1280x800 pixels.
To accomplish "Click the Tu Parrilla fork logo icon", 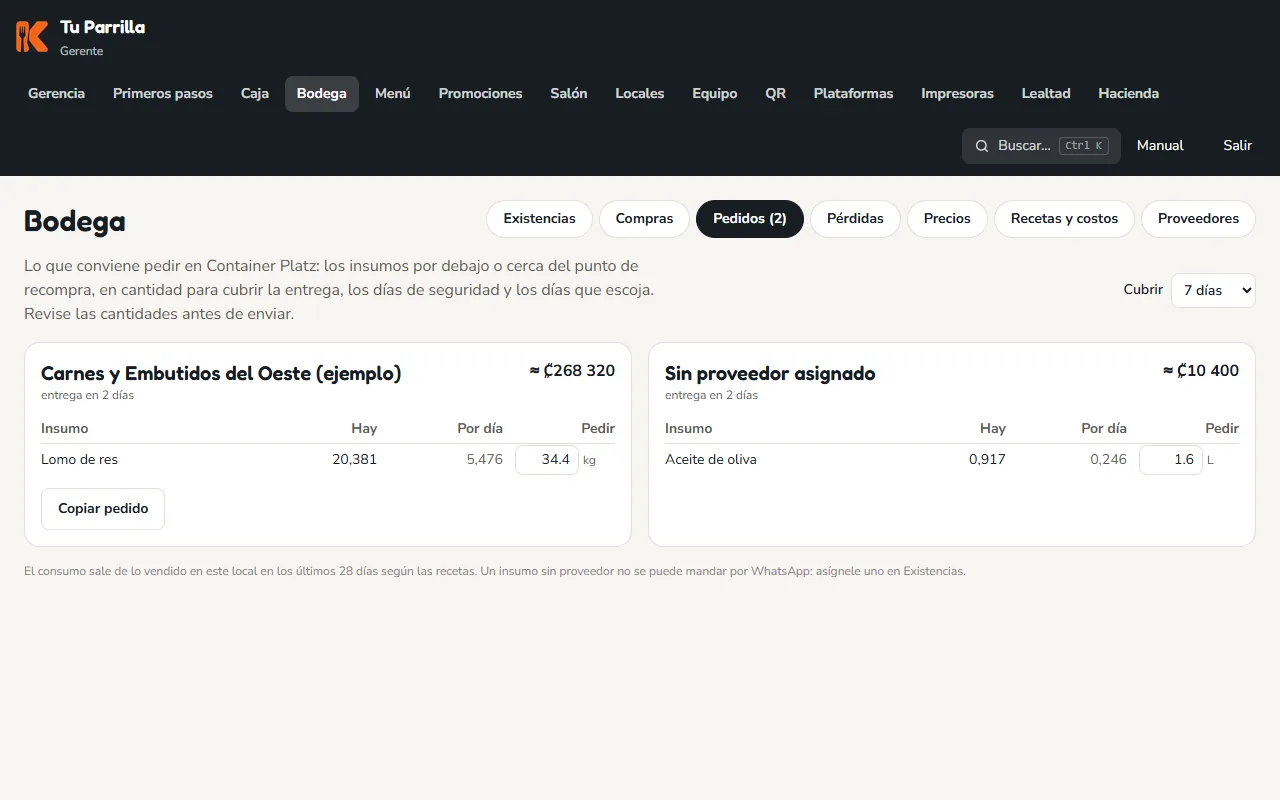I will (32, 37).
